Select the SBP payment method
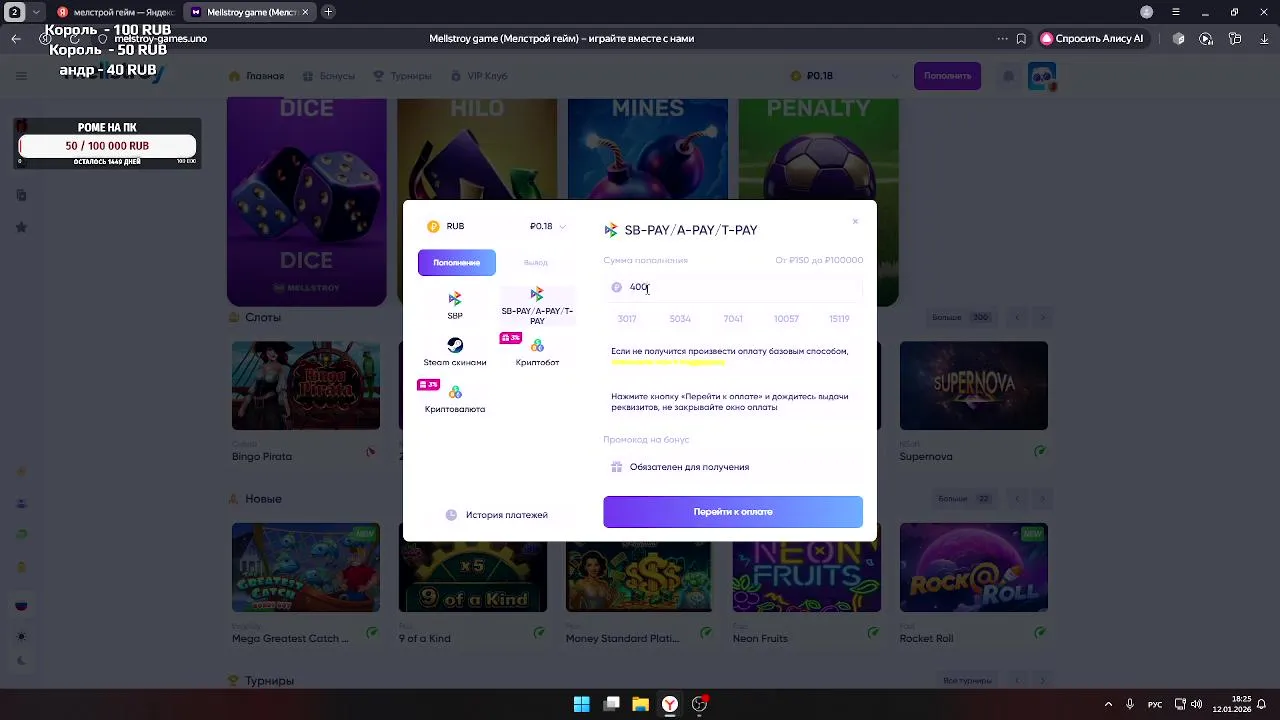The width and height of the screenshot is (1280, 720). pyautogui.click(x=455, y=305)
